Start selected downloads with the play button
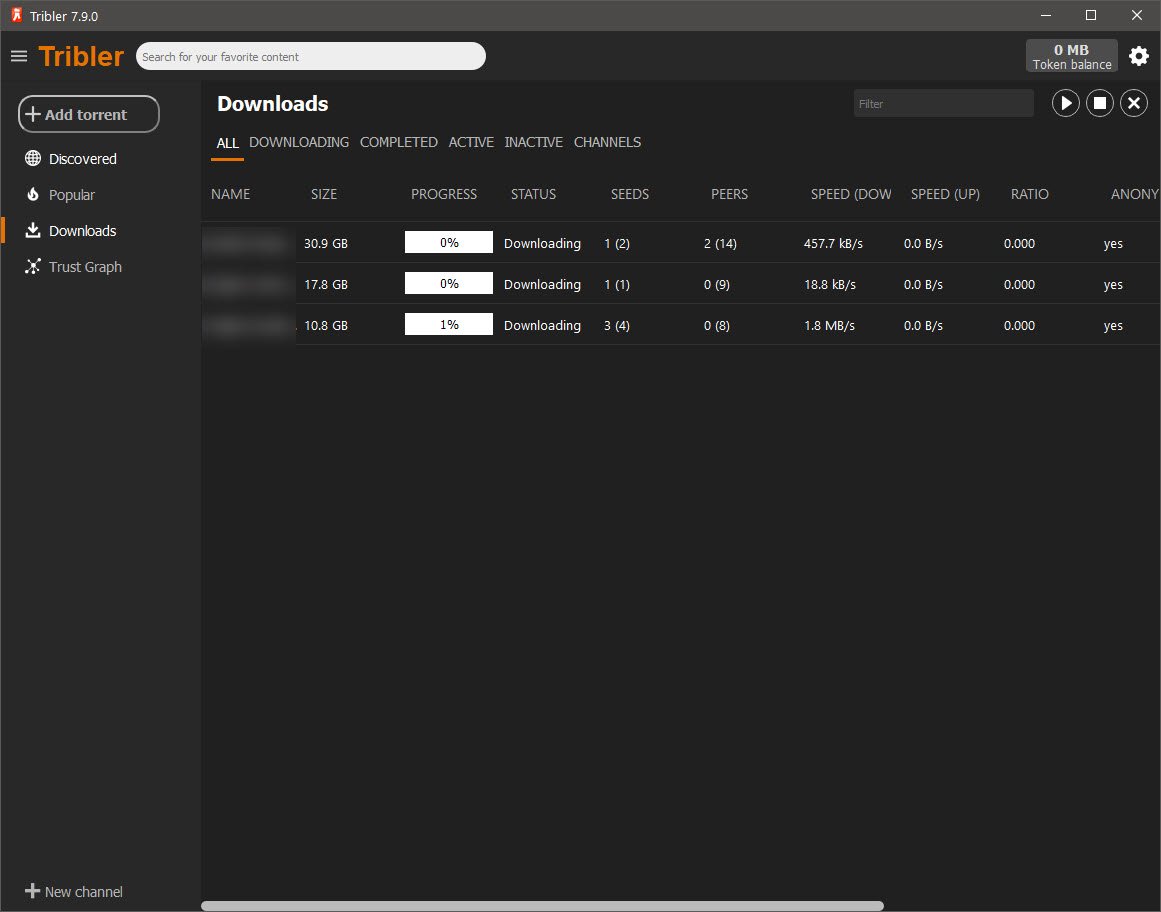Viewport: 1161px width, 912px height. point(1065,104)
